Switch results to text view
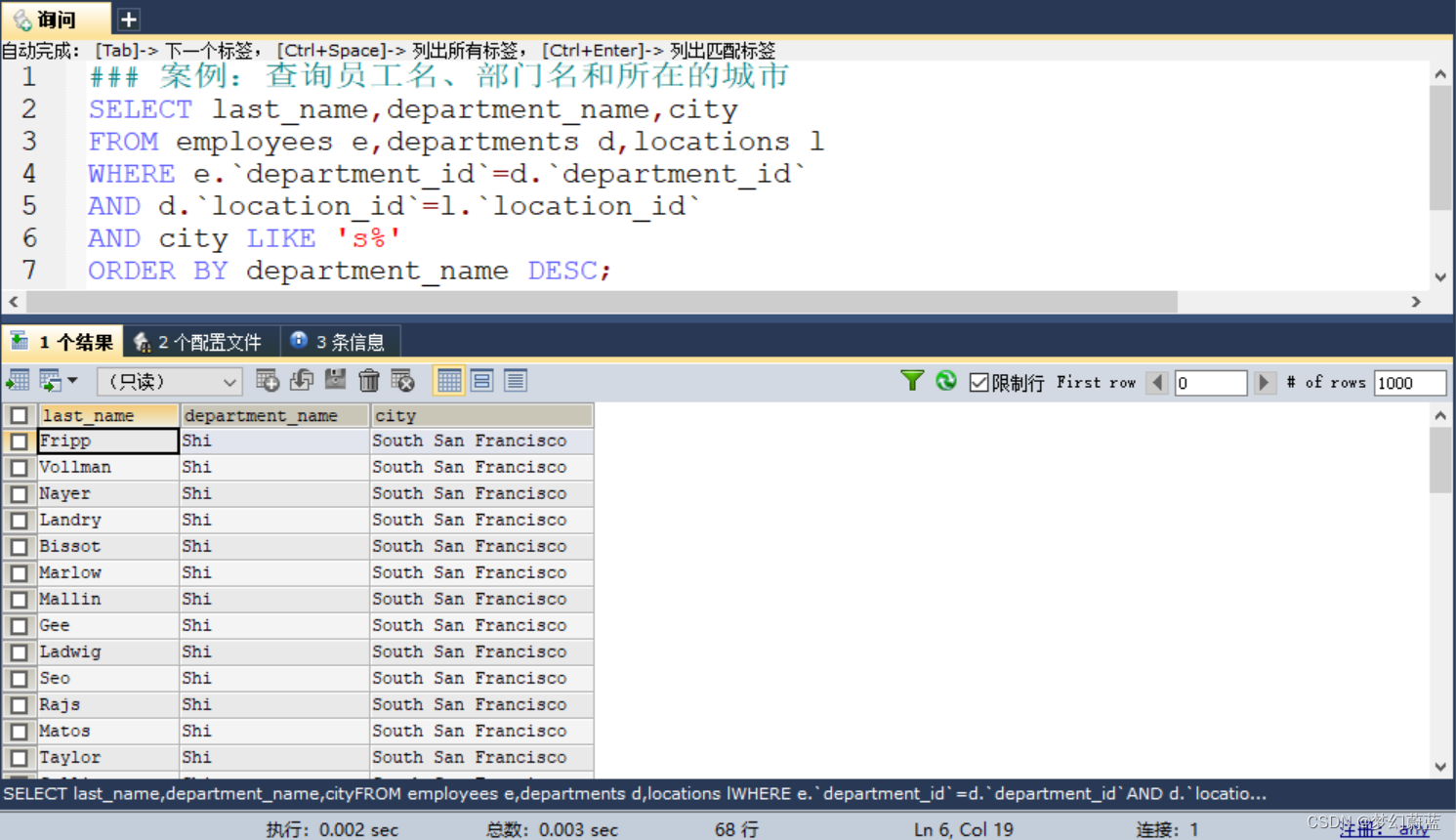This screenshot has width=1456, height=840. click(x=515, y=380)
